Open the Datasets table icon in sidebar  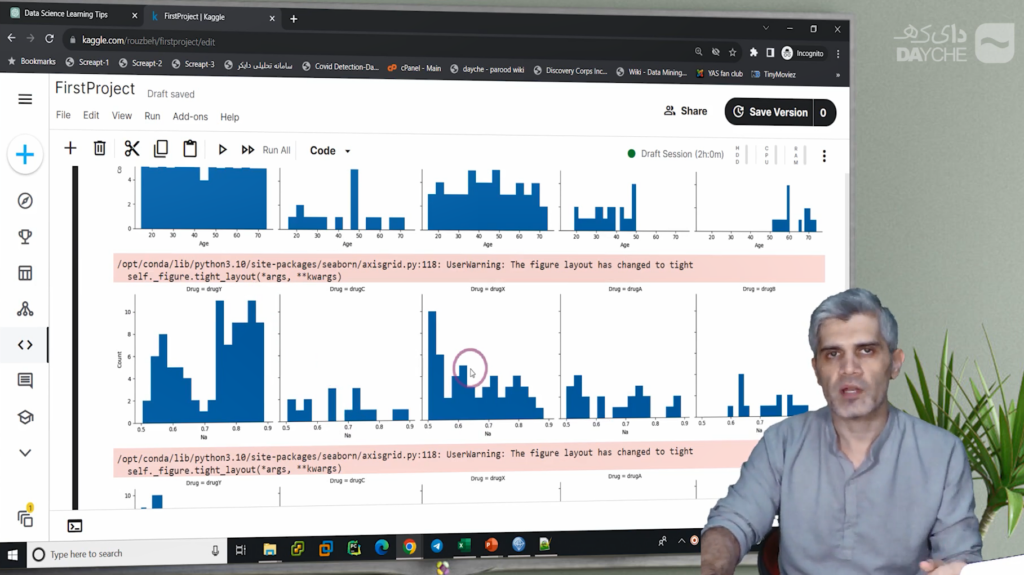pyautogui.click(x=25, y=273)
